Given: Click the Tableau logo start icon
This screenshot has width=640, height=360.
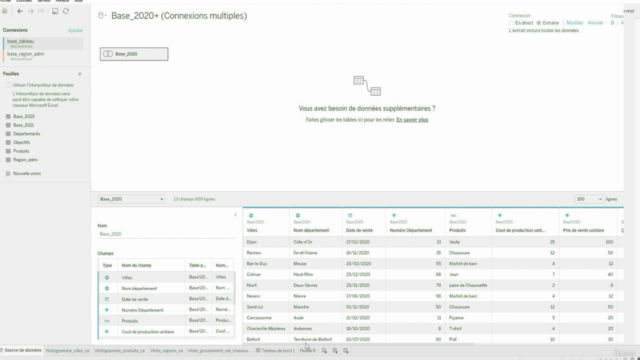Looking at the screenshot, I should 4,11.
